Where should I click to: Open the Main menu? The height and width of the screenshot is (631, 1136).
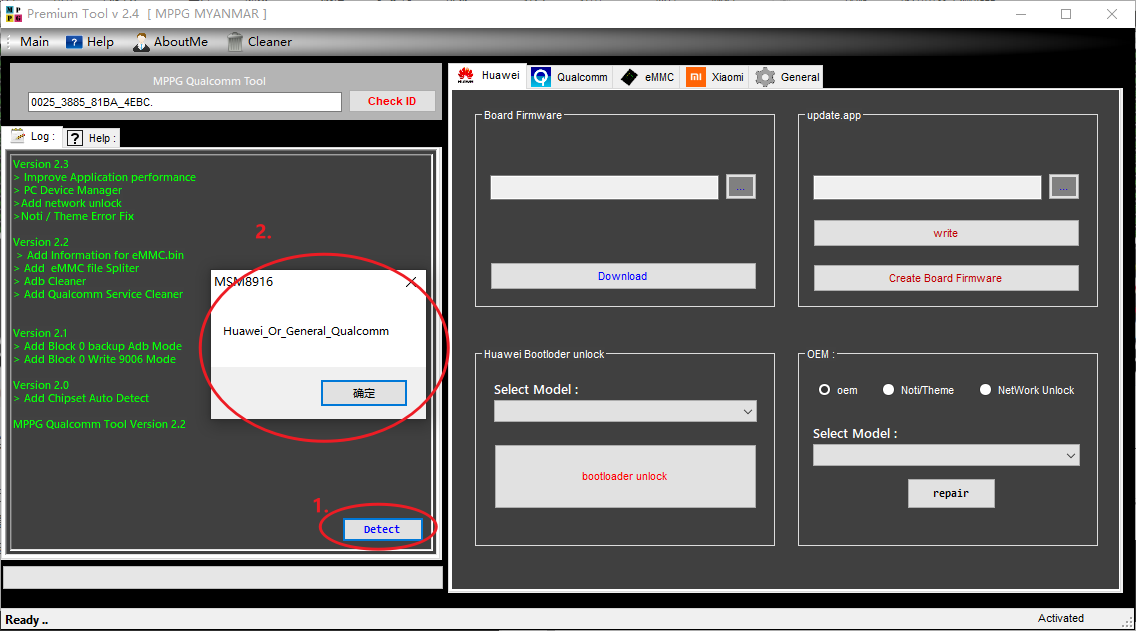34,42
